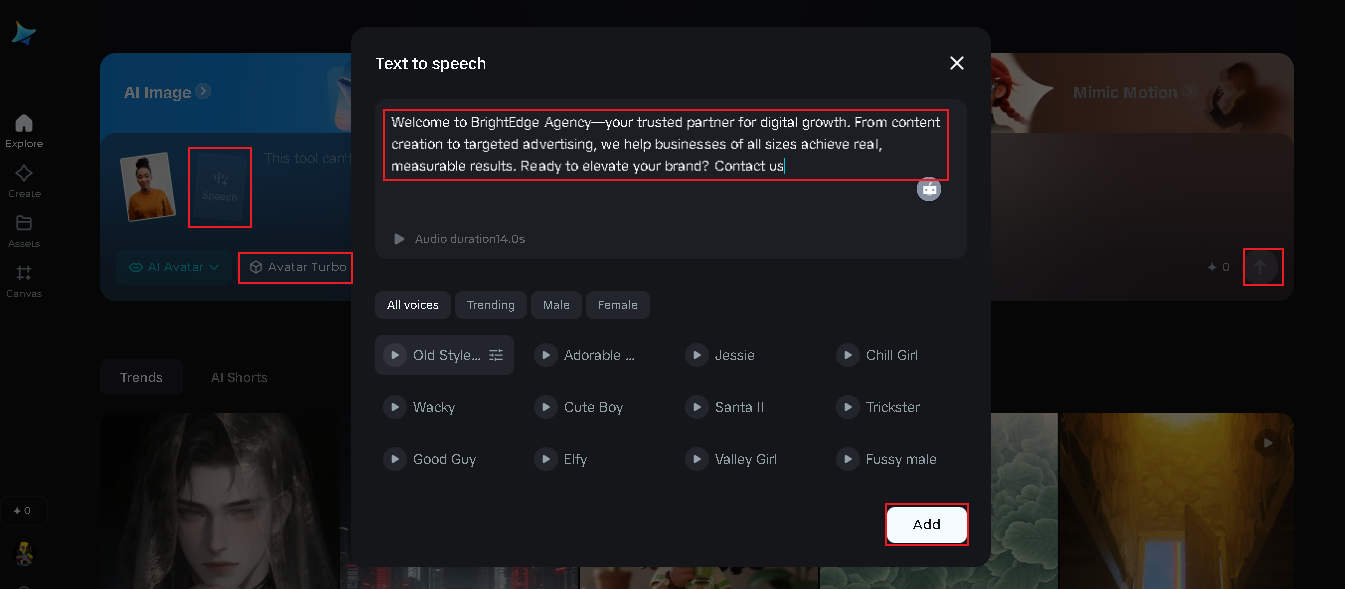Preview the Chill Girl voice
Viewport: 1345px width, 589px height.
(848, 355)
